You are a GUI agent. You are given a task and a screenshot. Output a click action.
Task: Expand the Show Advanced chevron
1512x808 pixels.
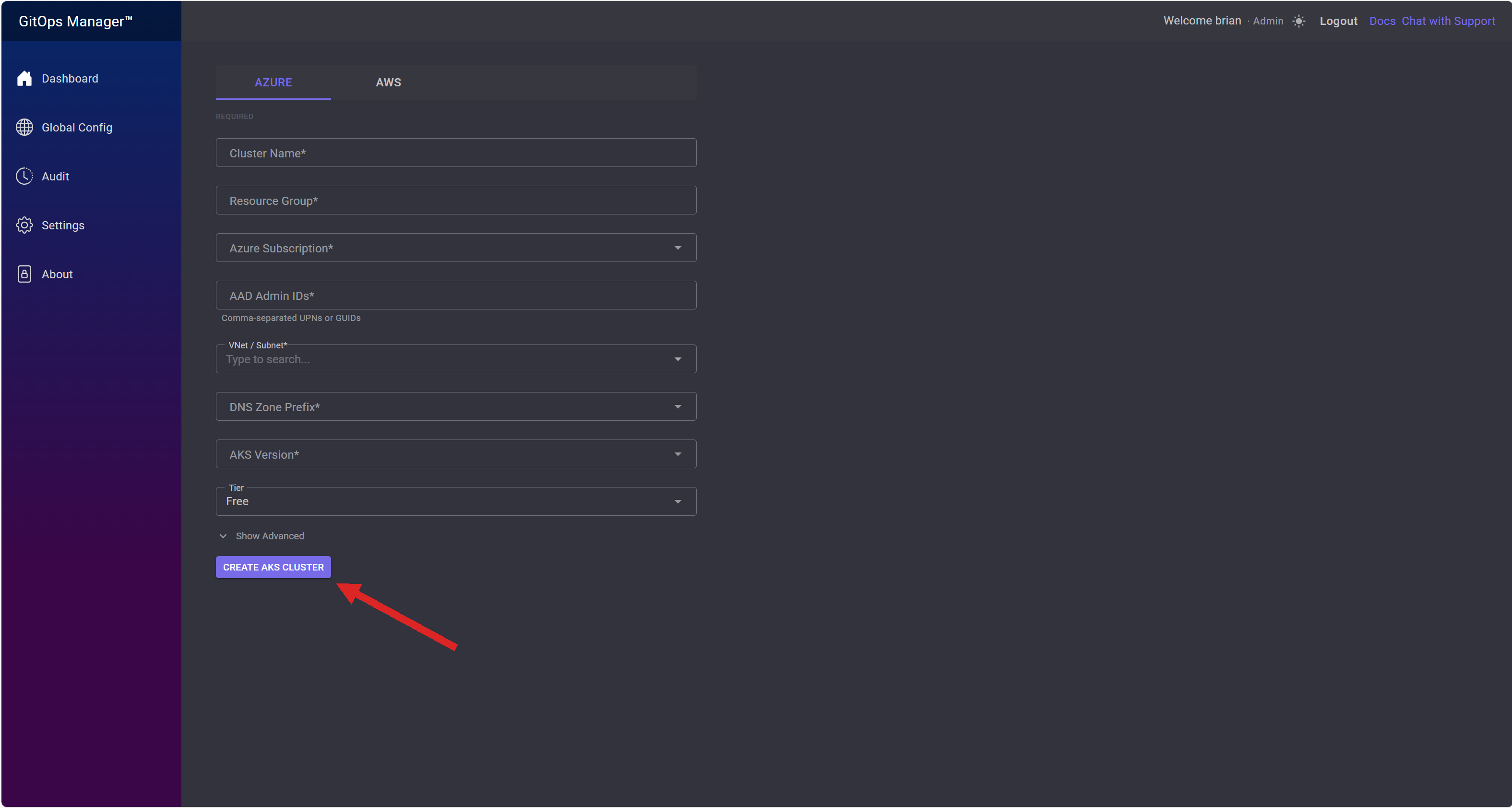click(223, 536)
